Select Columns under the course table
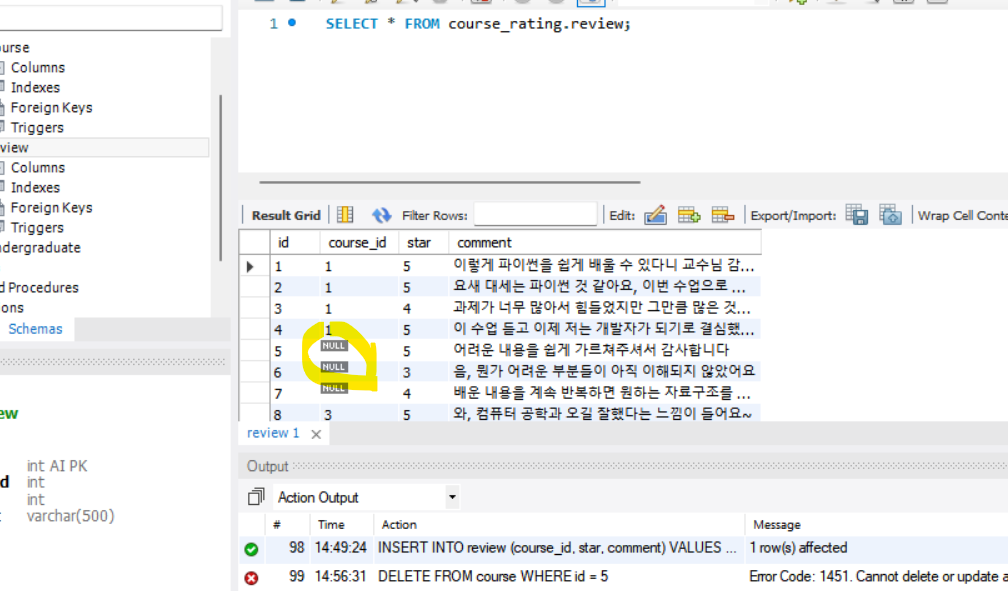Viewport: 1008px width, 591px height. point(37,68)
